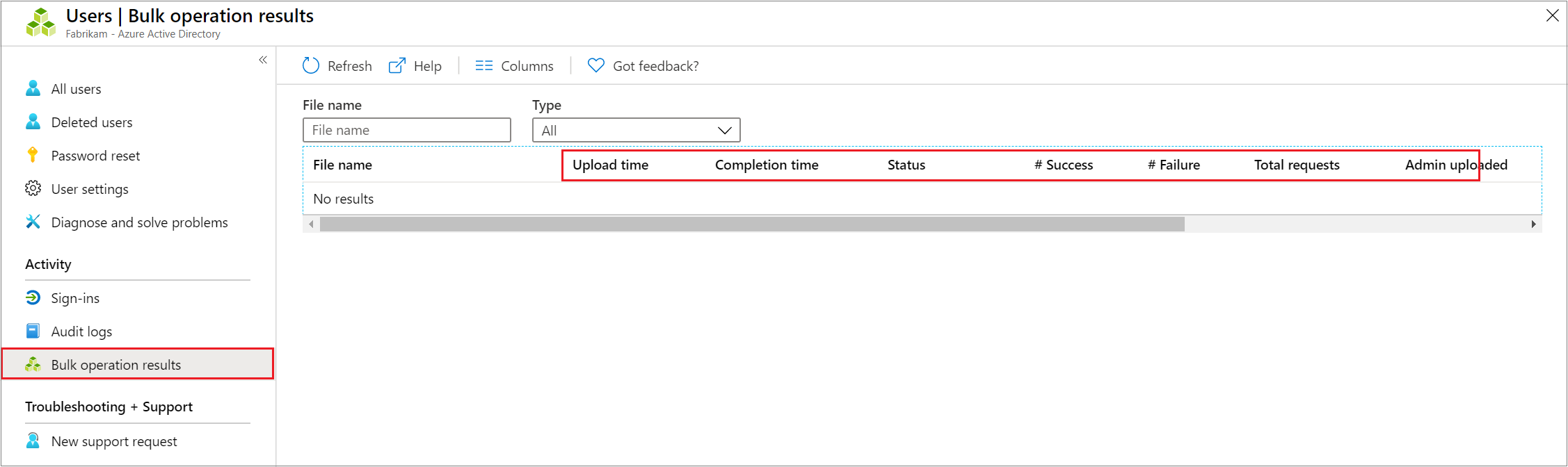This screenshot has width=1568, height=467.
Task: Click the Refresh circular arrow icon
Action: (x=311, y=66)
